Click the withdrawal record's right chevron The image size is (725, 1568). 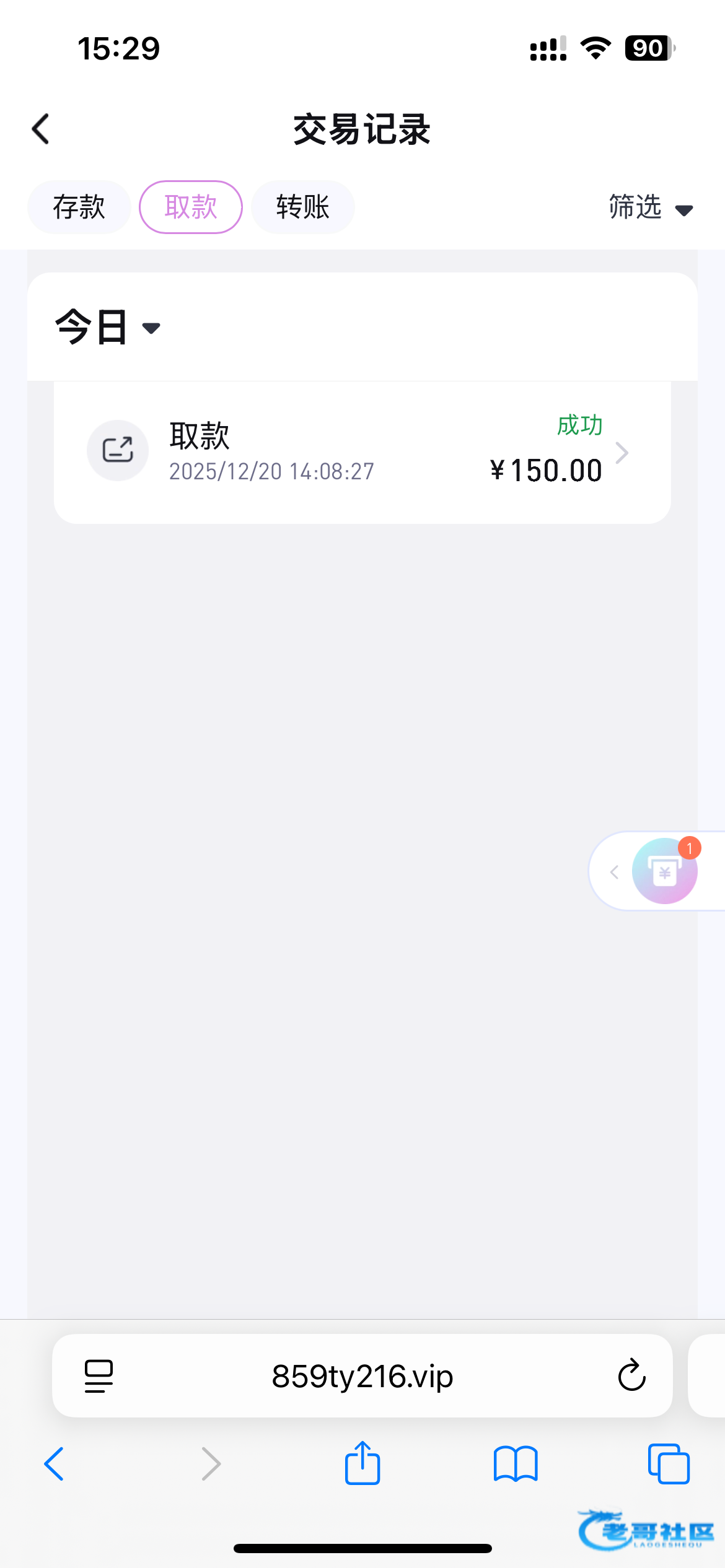[622, 453]
